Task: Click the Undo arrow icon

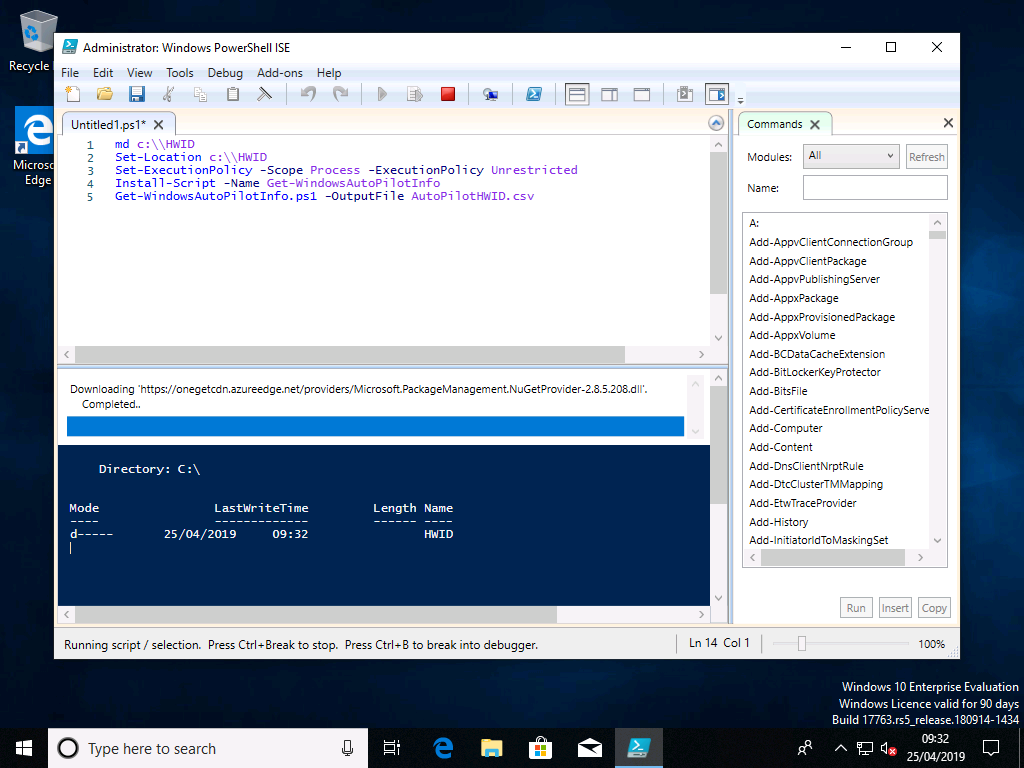Action: (x=308, y=94)
